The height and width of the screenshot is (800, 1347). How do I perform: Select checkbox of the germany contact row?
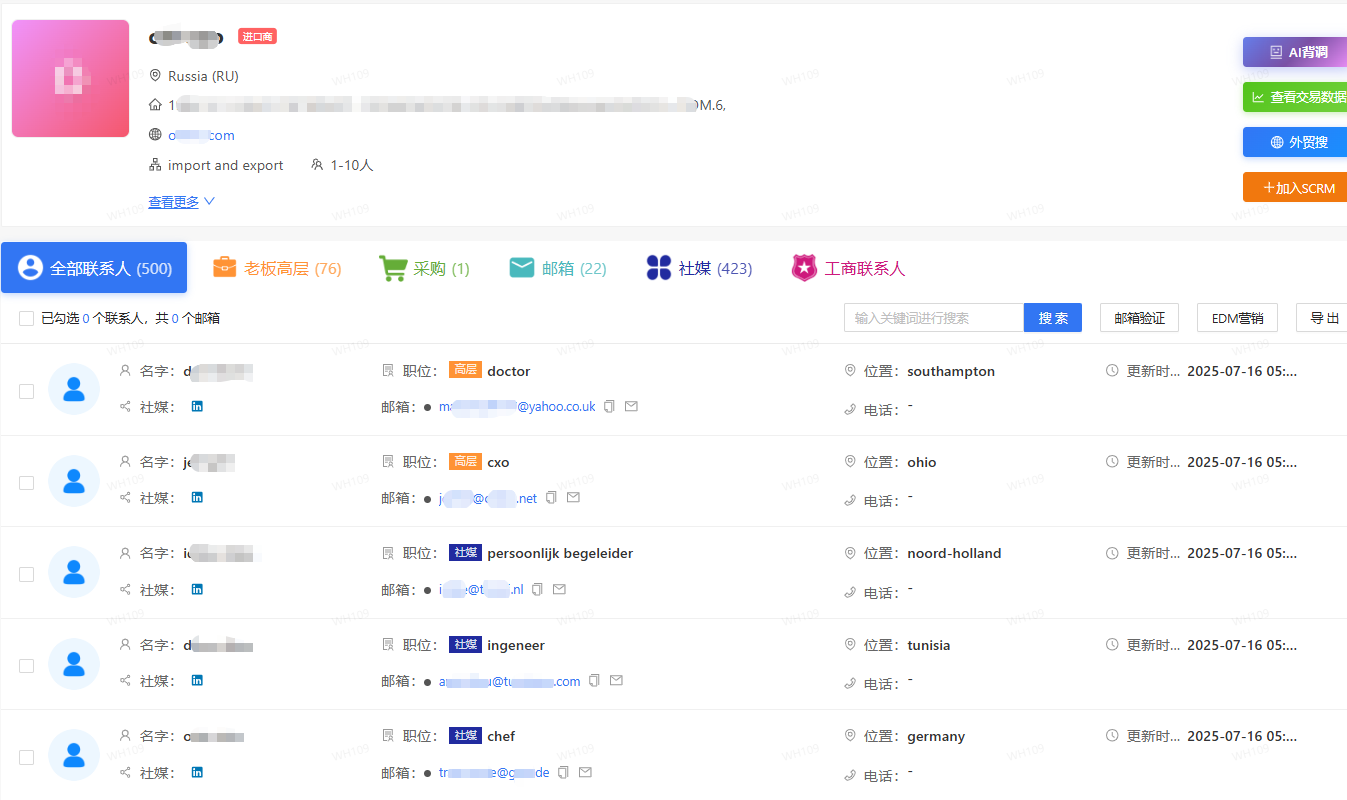pos(27,757)
